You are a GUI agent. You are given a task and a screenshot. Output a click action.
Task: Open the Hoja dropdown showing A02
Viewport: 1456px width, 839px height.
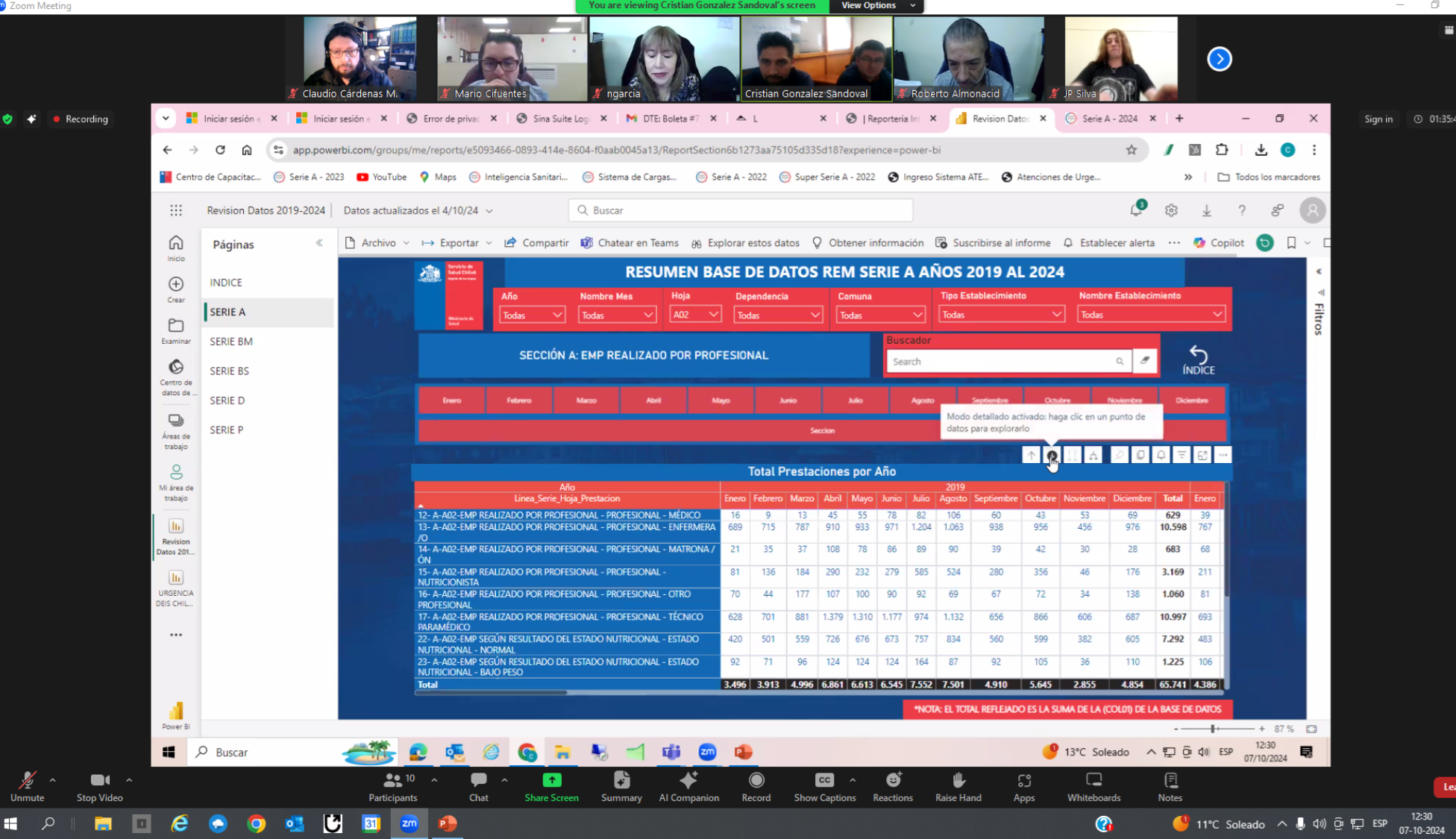point(695,315)
